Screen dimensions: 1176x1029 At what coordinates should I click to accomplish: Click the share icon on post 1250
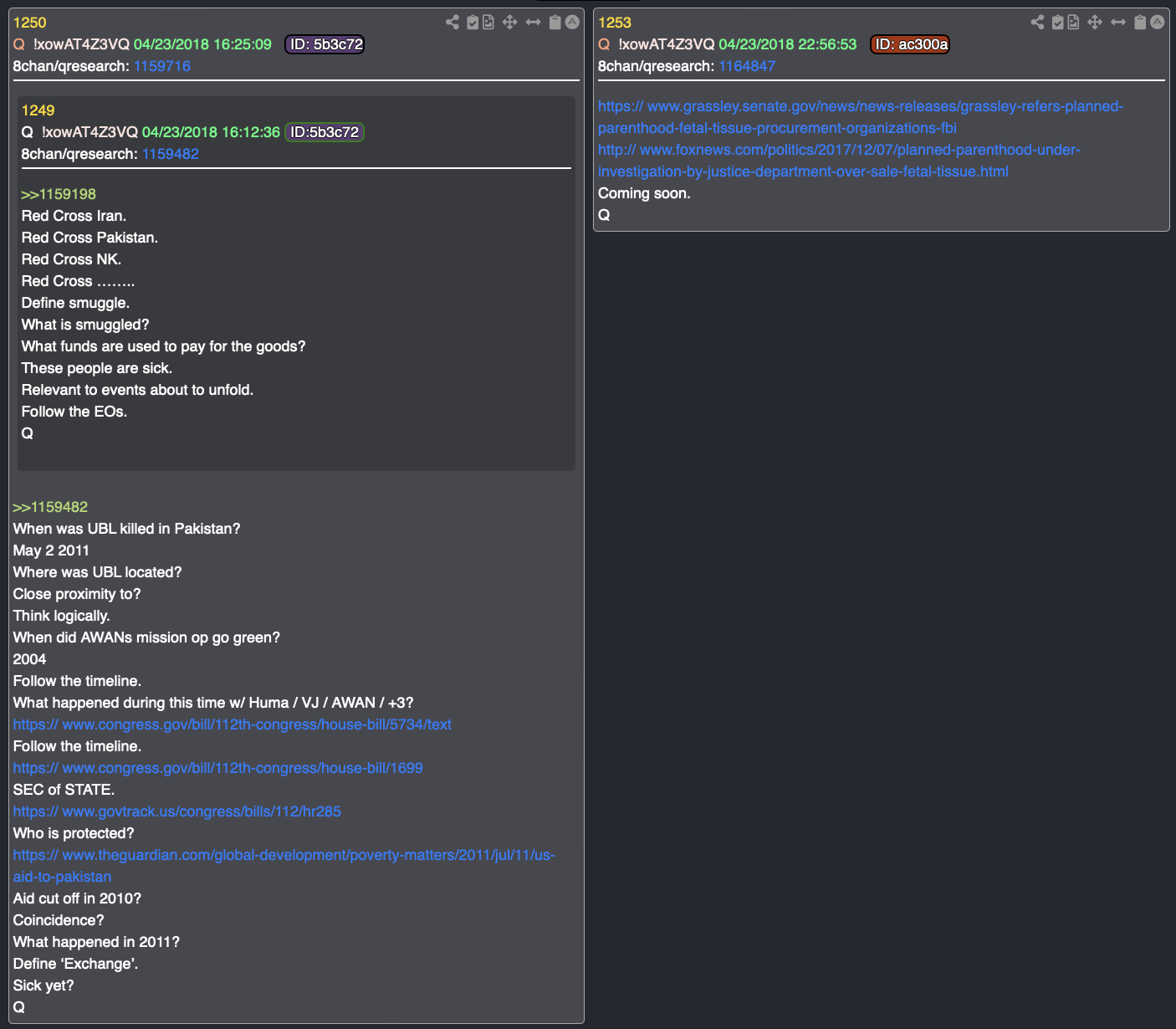point(453,23)
